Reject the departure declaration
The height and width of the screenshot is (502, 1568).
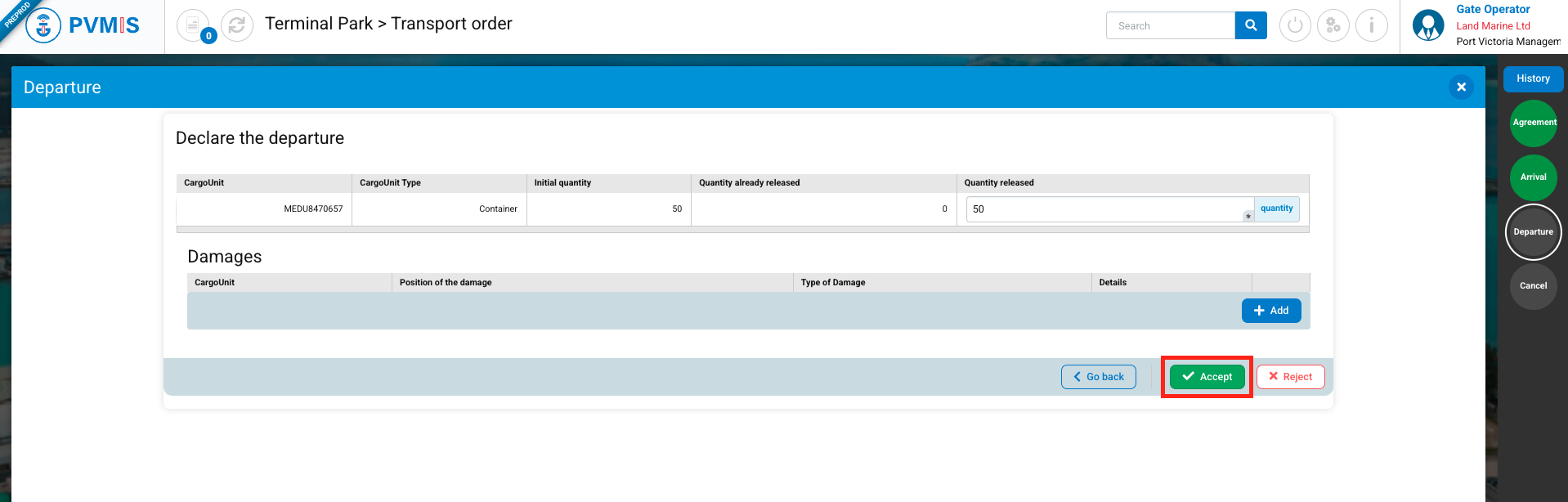tap(1290, 377)
